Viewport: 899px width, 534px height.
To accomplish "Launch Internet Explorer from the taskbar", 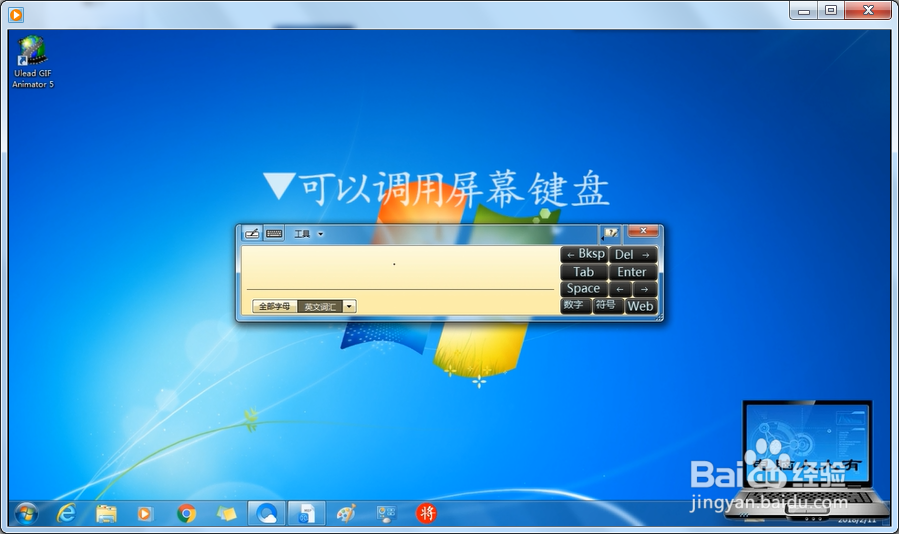I will coord(67,513).
